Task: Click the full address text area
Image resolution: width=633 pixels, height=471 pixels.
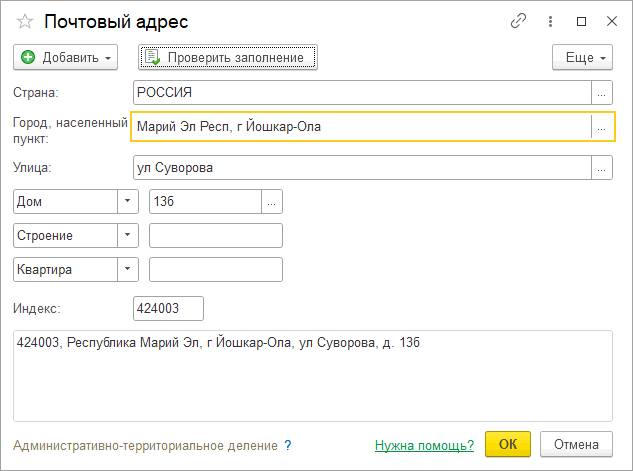Action: point(313,376)
